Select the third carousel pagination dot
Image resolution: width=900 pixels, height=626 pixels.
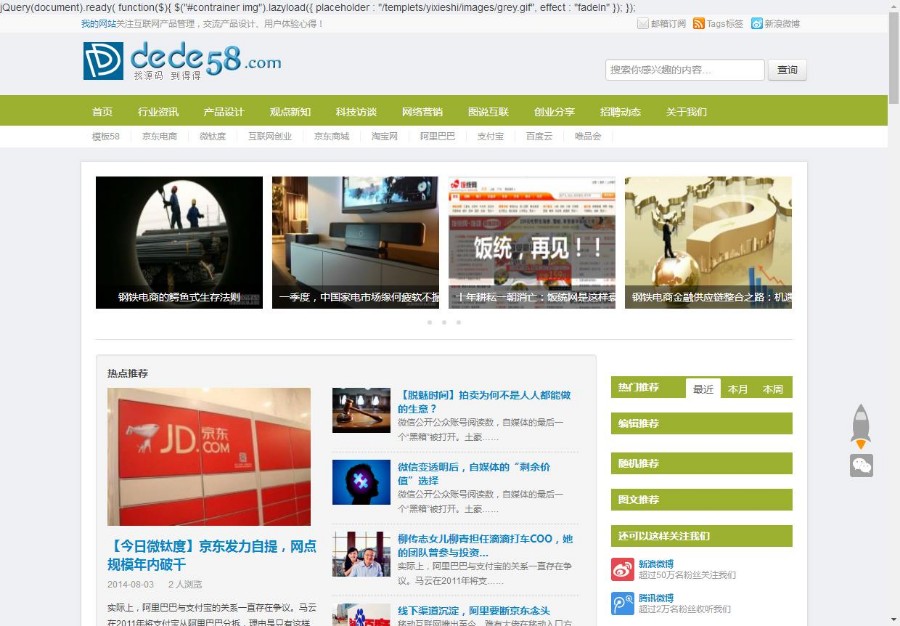[x=458, y=322]
